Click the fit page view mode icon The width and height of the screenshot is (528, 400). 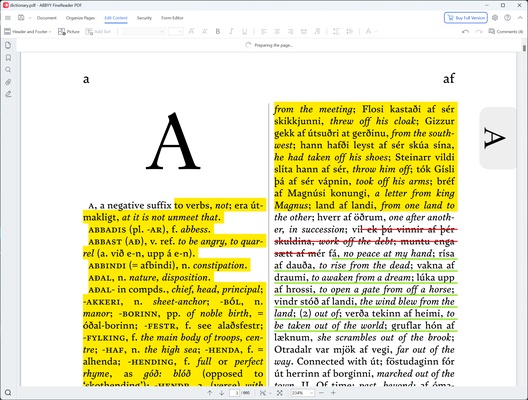point(263,393)
